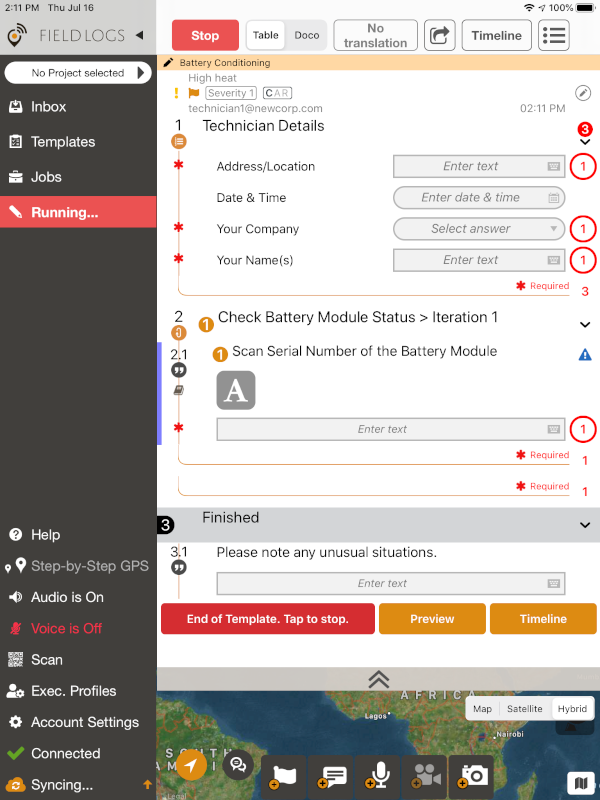This screenshot has height=800, width=600.
Task: Click the orange Preview button
Action: pos(432,619)
